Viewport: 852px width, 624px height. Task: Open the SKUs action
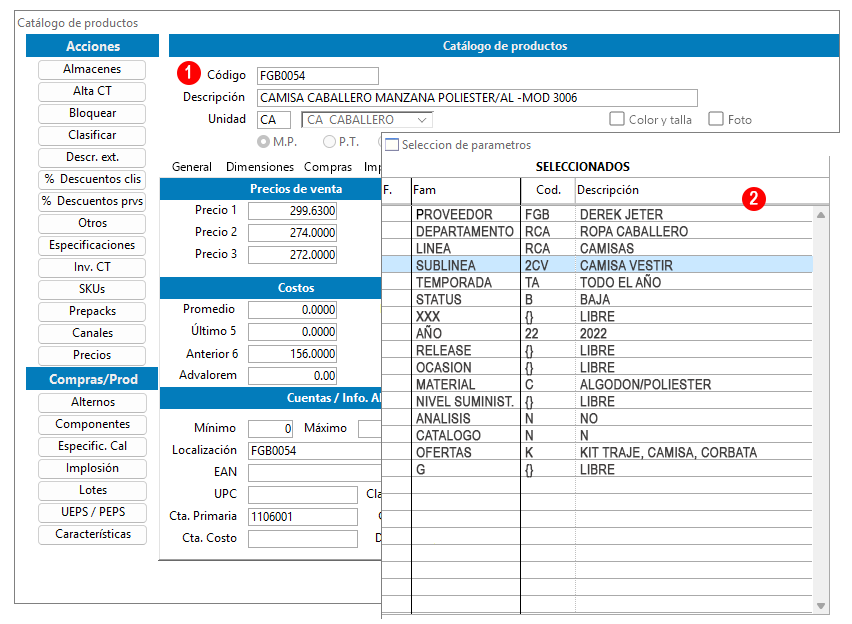92,289
